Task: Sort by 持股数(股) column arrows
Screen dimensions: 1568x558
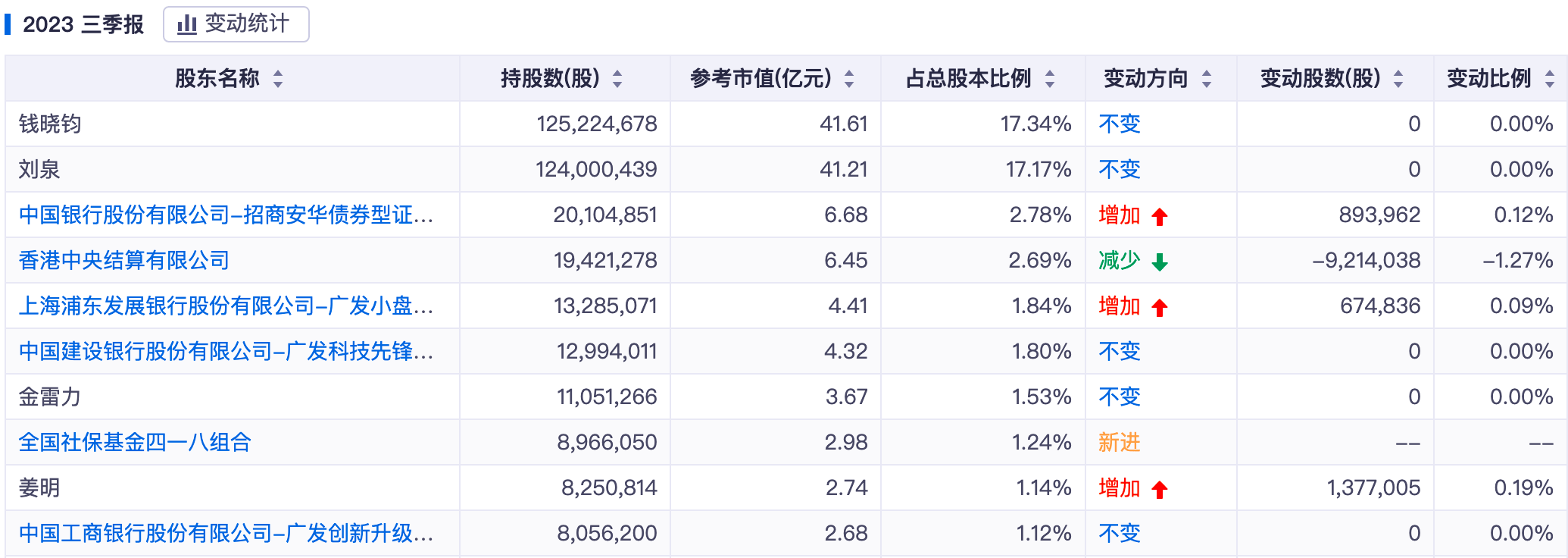Action: (x=617, y=78)
